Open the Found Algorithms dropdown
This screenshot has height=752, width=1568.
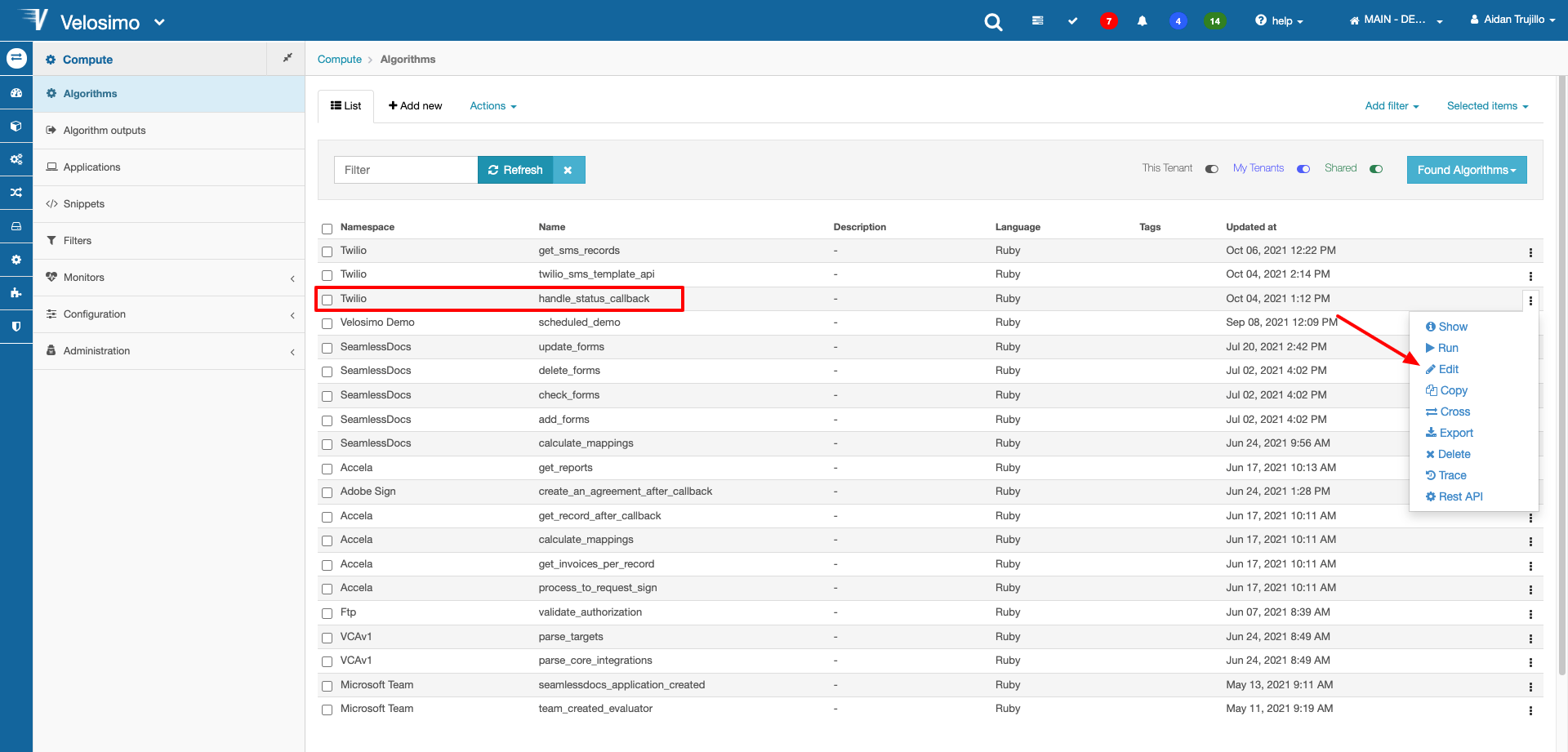coord(1467,170)
